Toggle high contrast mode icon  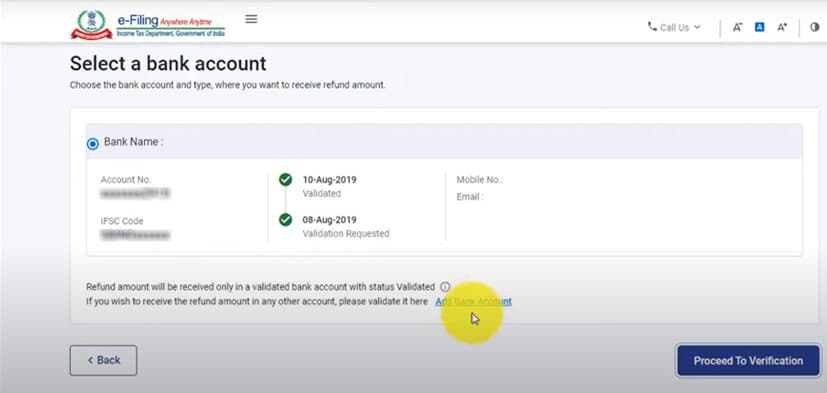coord(815,27)
